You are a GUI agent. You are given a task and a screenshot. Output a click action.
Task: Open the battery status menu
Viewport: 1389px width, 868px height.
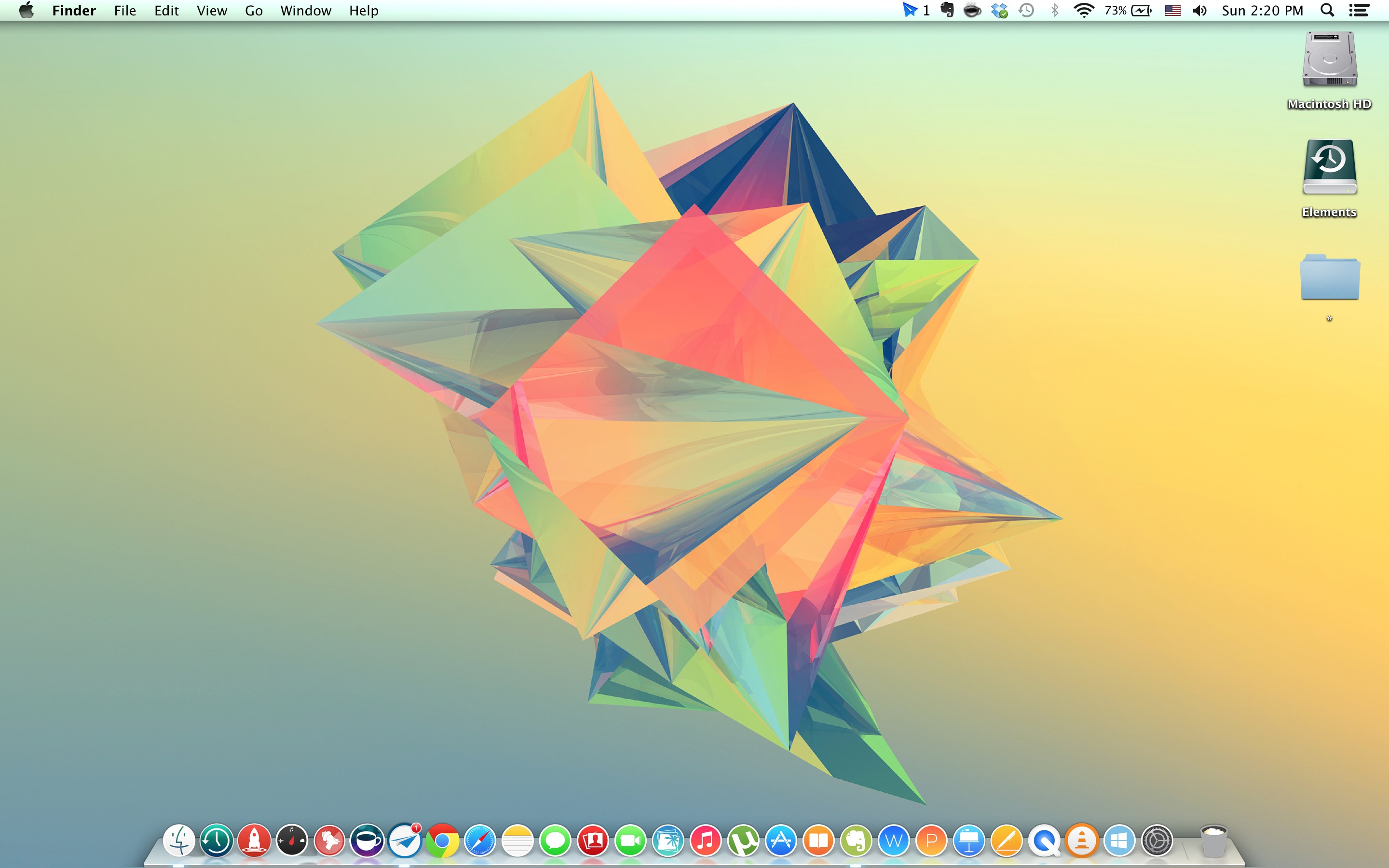click(1128, 10)
